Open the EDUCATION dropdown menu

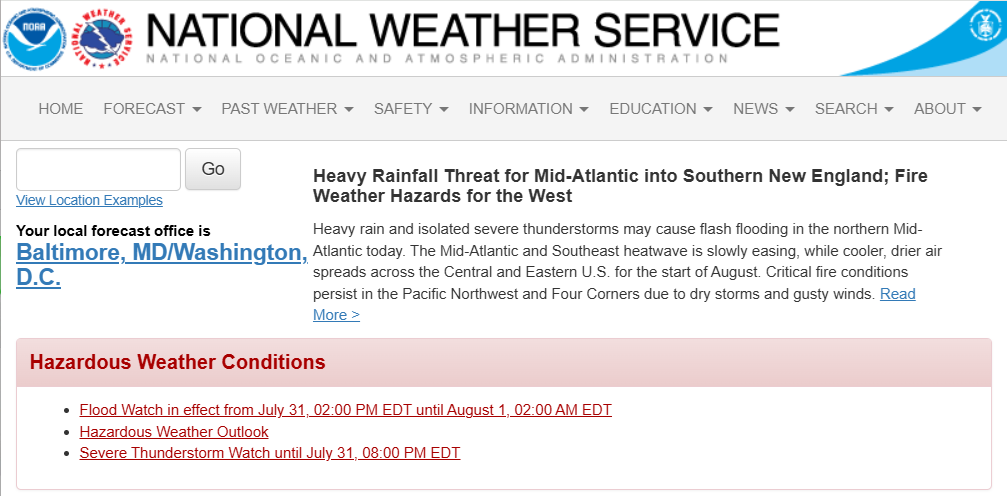[x=660, y=109]
